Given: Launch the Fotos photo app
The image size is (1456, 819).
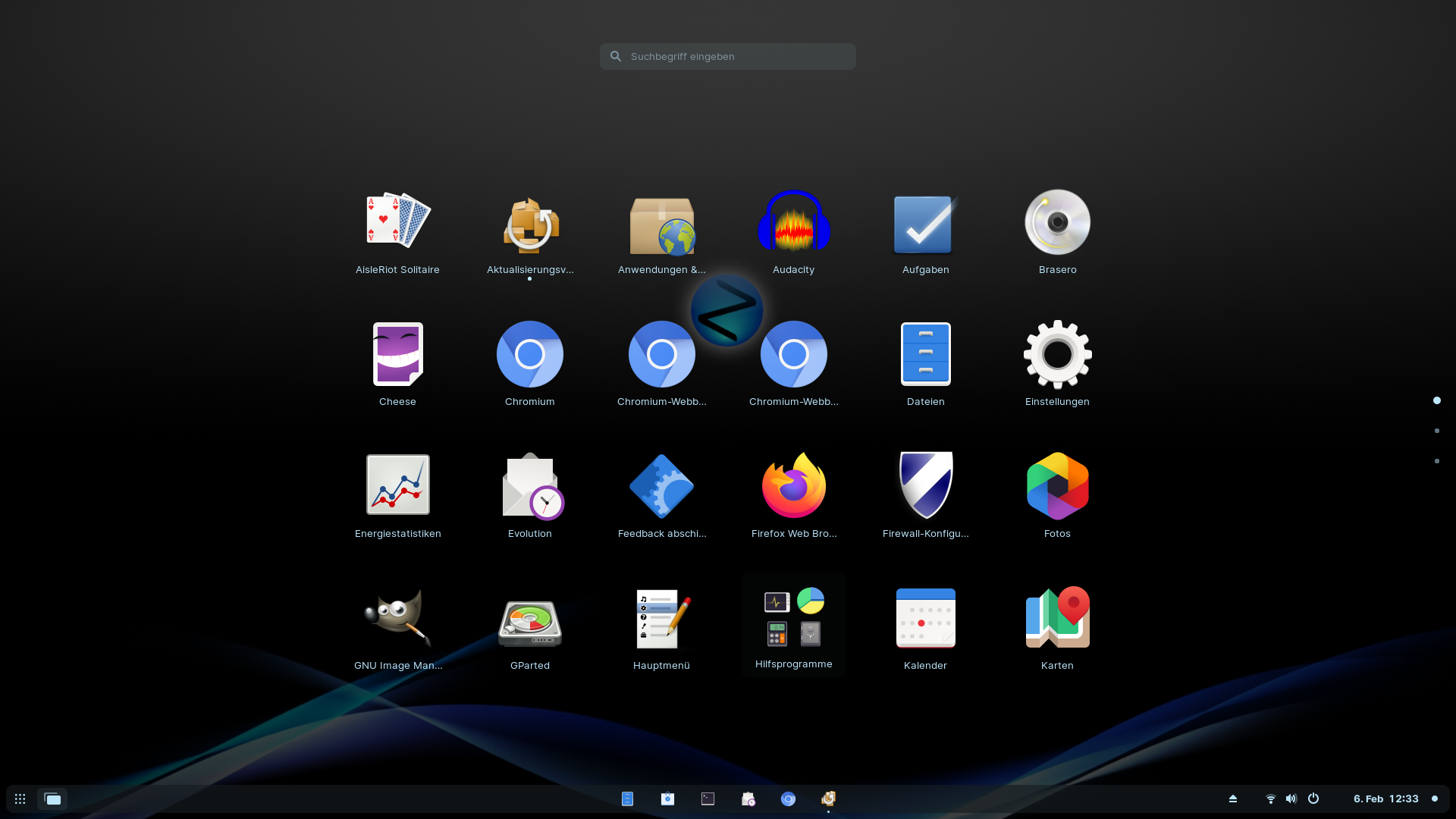Looking at the screenshot, I should coord(1057,486).
